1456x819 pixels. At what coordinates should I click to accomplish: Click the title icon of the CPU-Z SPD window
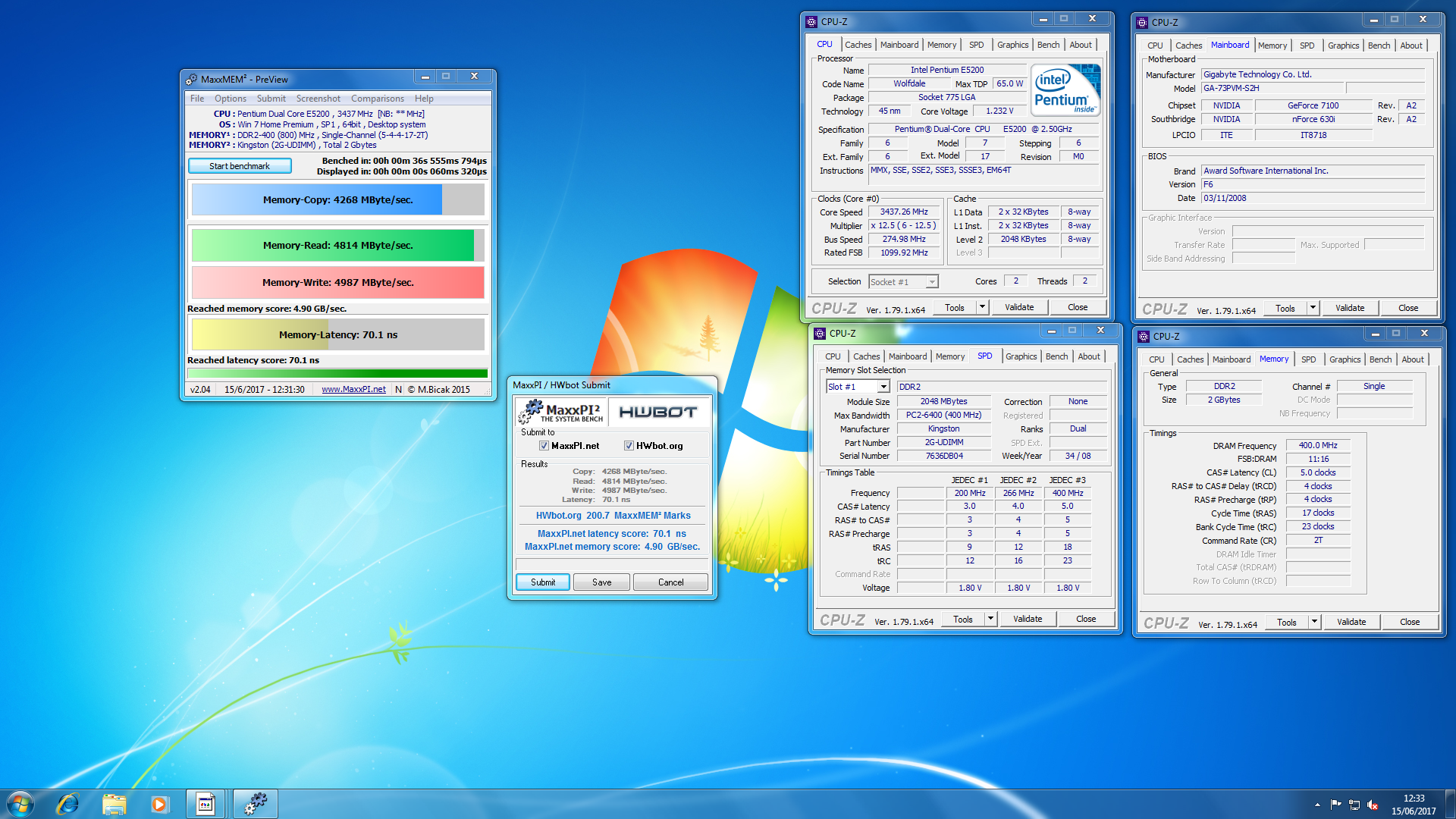point(820,333)
